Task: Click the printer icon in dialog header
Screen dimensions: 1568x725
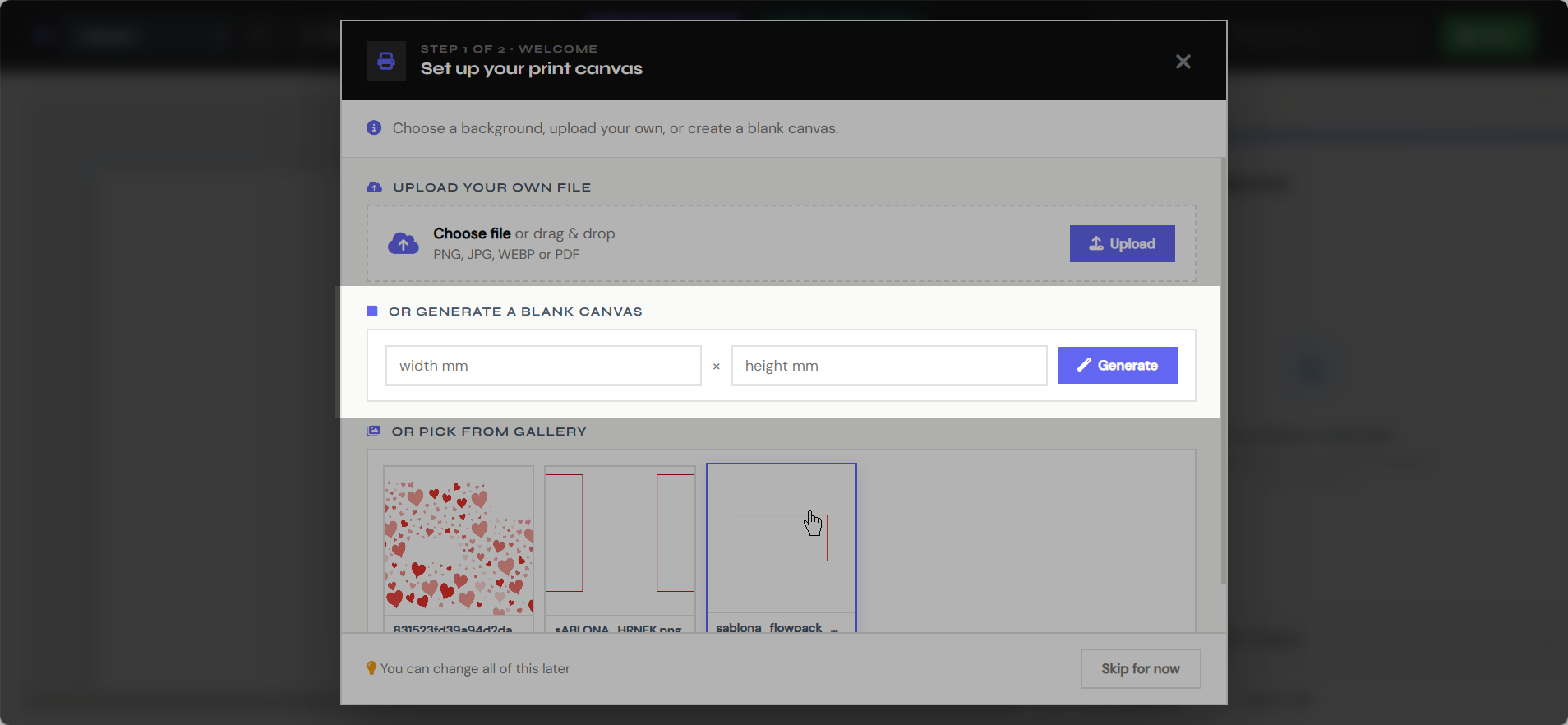Action: click(386, 61)
